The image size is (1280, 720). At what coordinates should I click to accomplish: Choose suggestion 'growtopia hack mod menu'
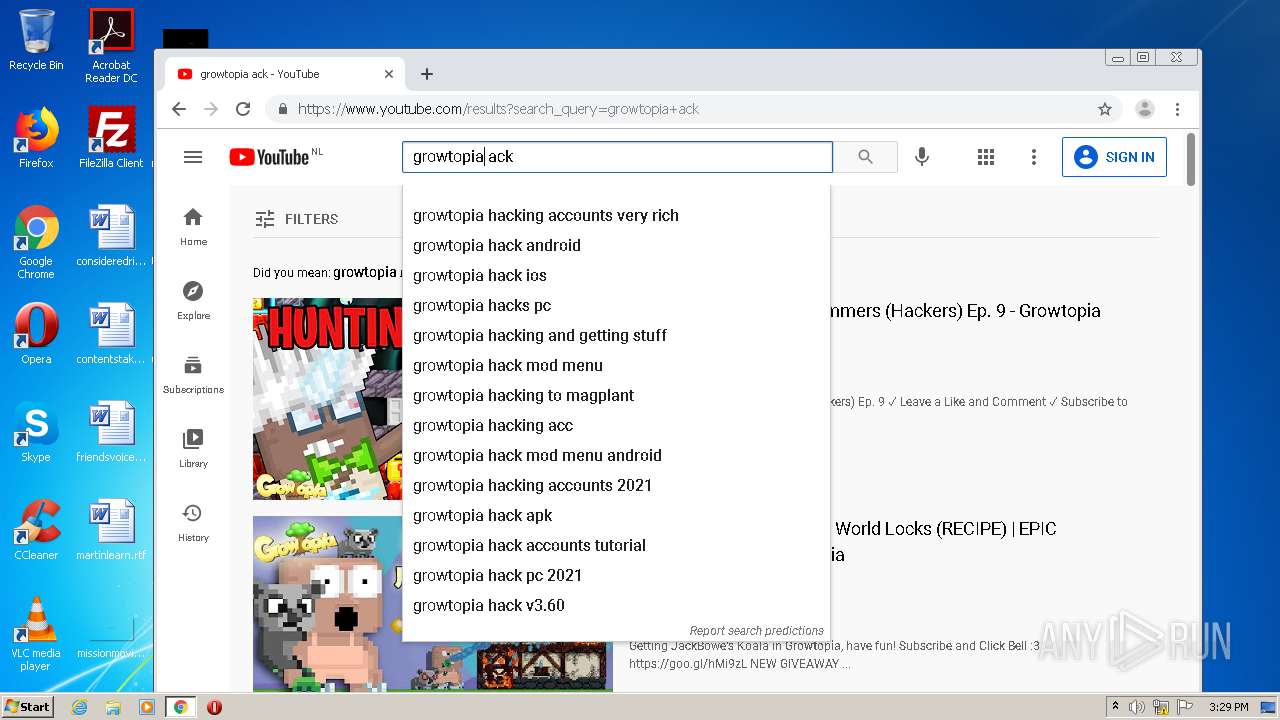[616, 365]
